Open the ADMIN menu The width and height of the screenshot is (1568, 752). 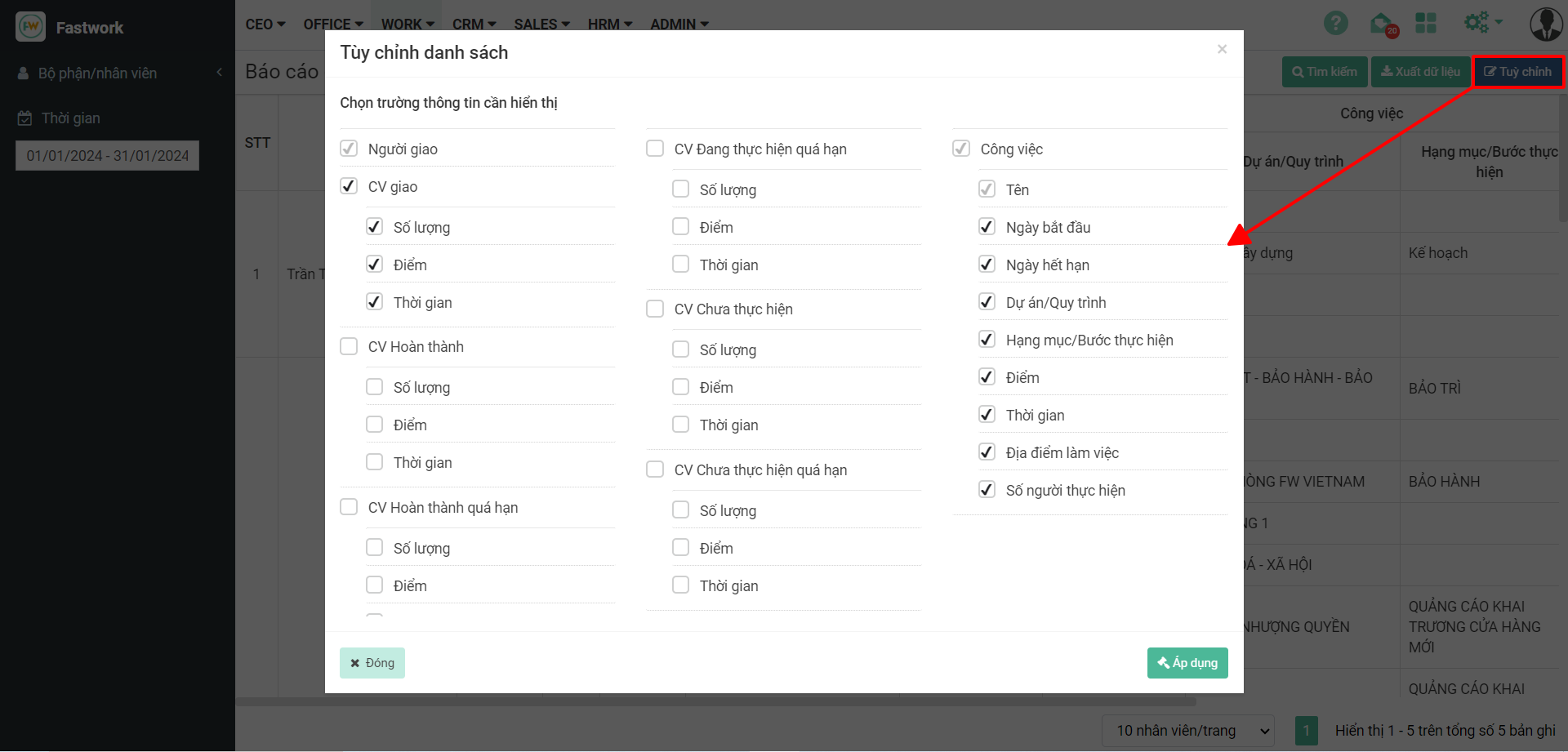click(x=679, y=24)
